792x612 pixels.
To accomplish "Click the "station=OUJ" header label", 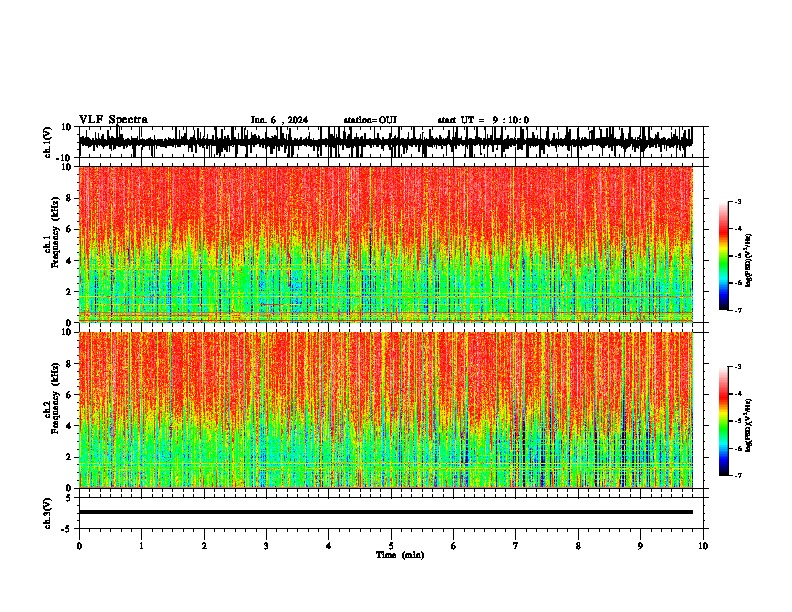I will pos(370,120).
